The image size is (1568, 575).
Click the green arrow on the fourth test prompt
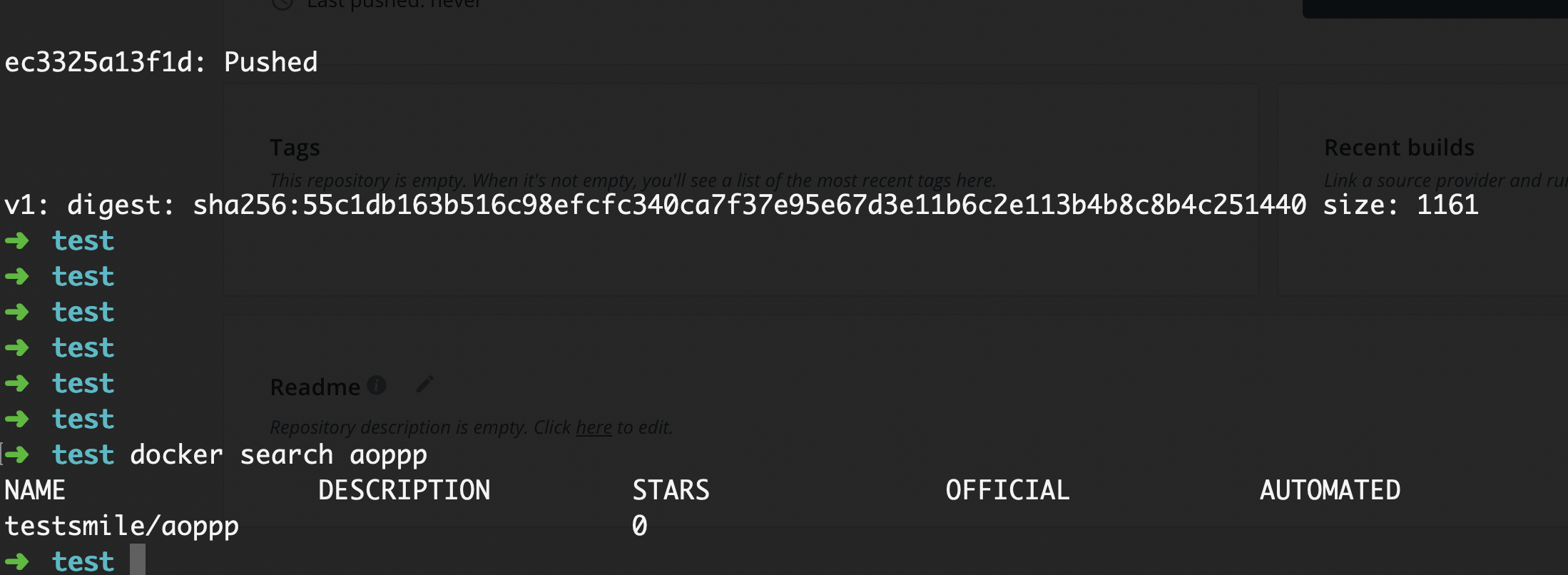point(17,347)
